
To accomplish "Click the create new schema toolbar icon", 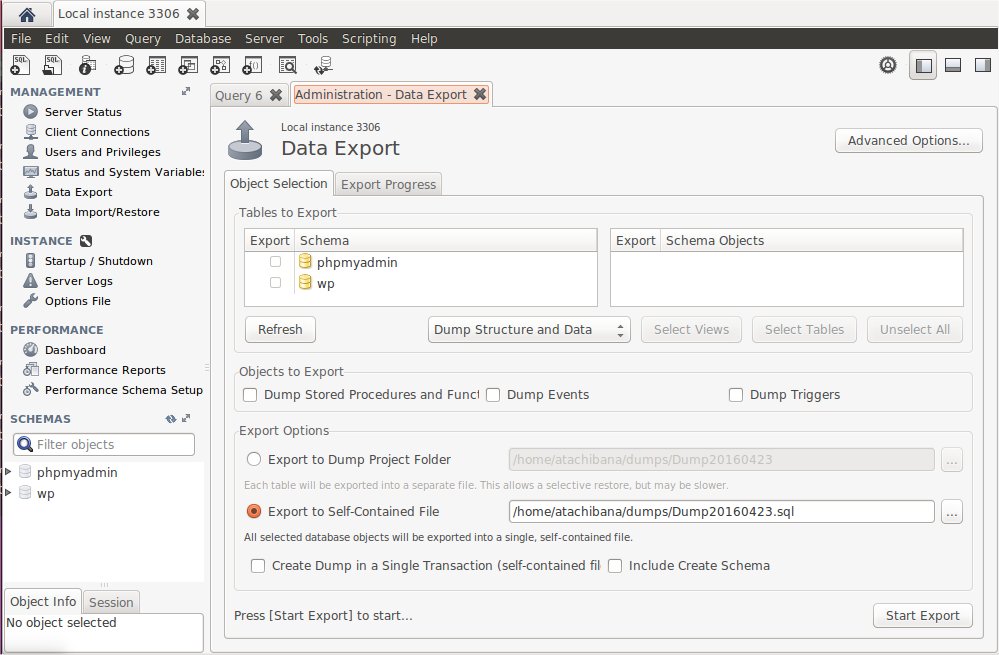I will [x=123, y=66].
